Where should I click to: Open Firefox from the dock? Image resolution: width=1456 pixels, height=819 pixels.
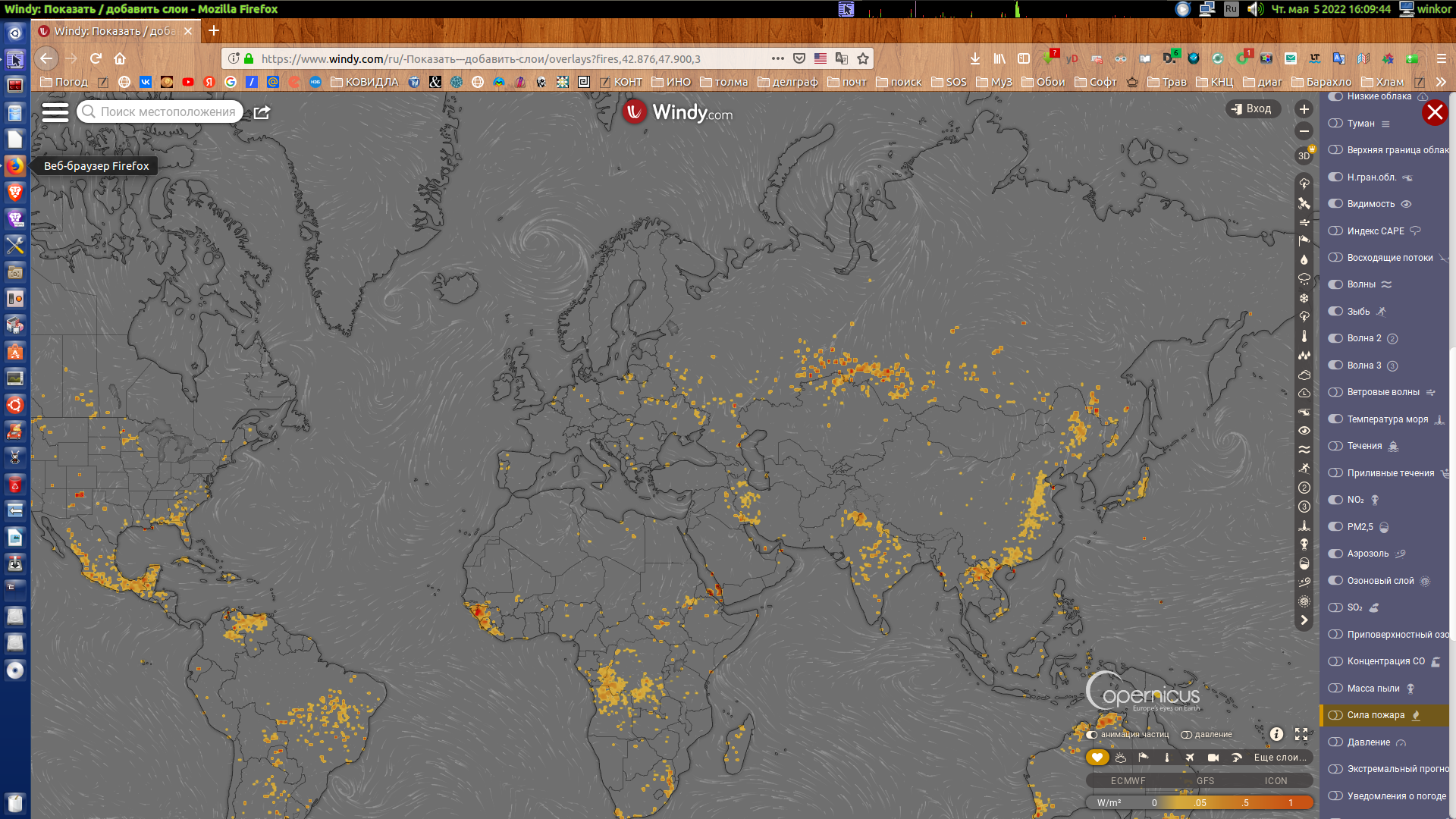pos(15,165)
